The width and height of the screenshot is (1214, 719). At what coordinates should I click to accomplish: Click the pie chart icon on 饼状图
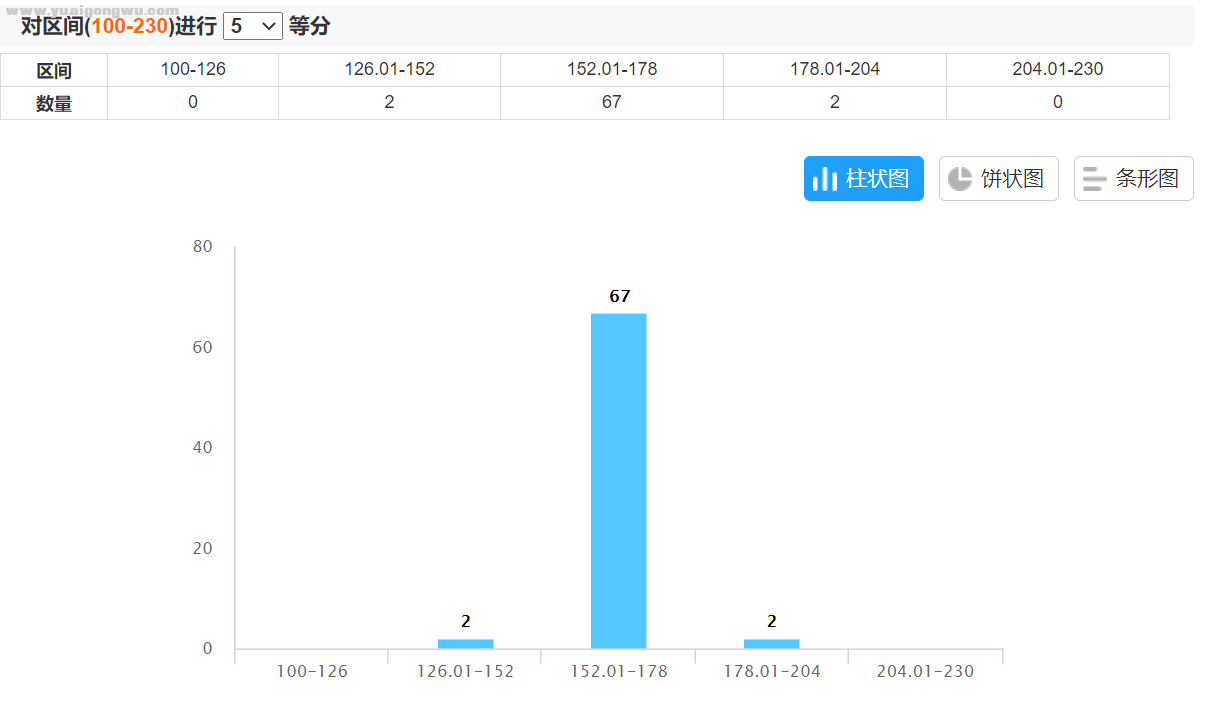960,179
